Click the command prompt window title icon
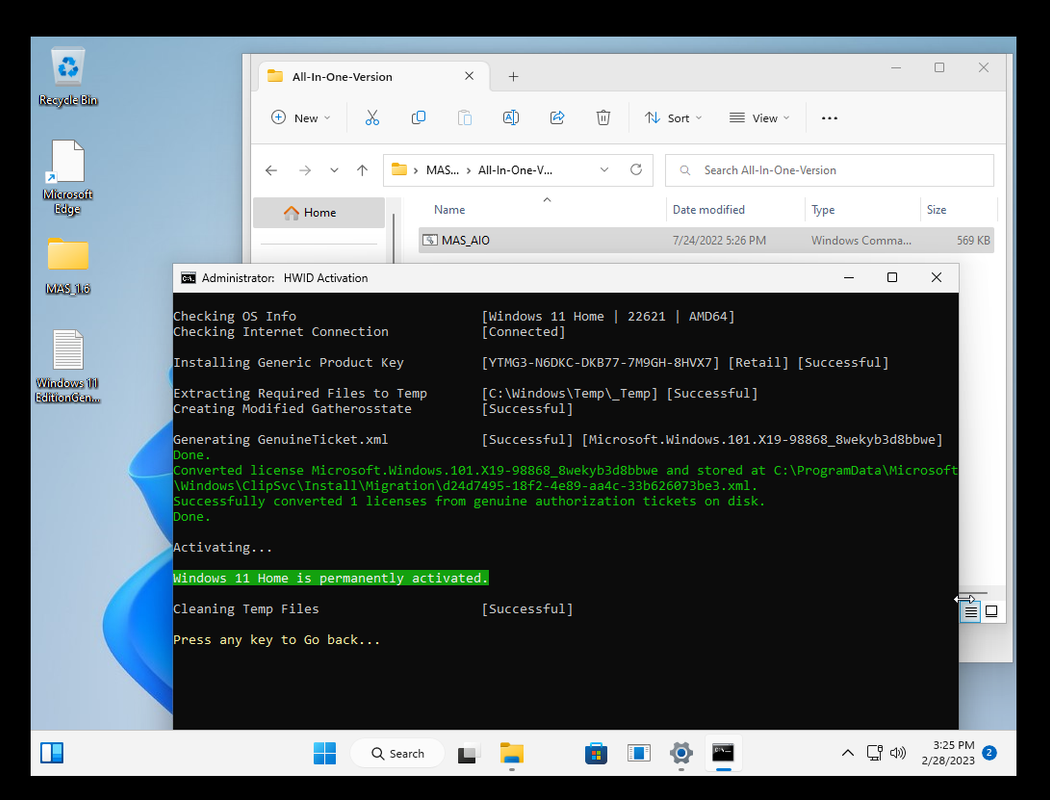The height and width of the screenshot is (800, 1050). pos(188,278)
